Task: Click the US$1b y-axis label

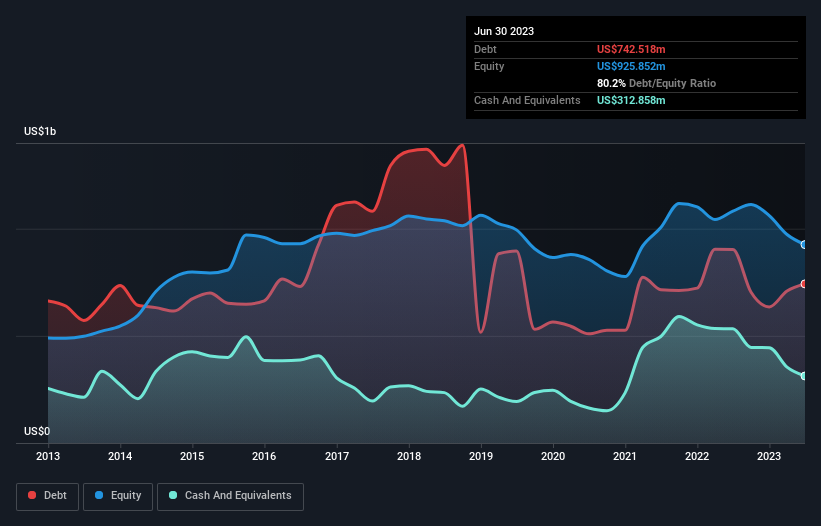Action: (40, 131)
